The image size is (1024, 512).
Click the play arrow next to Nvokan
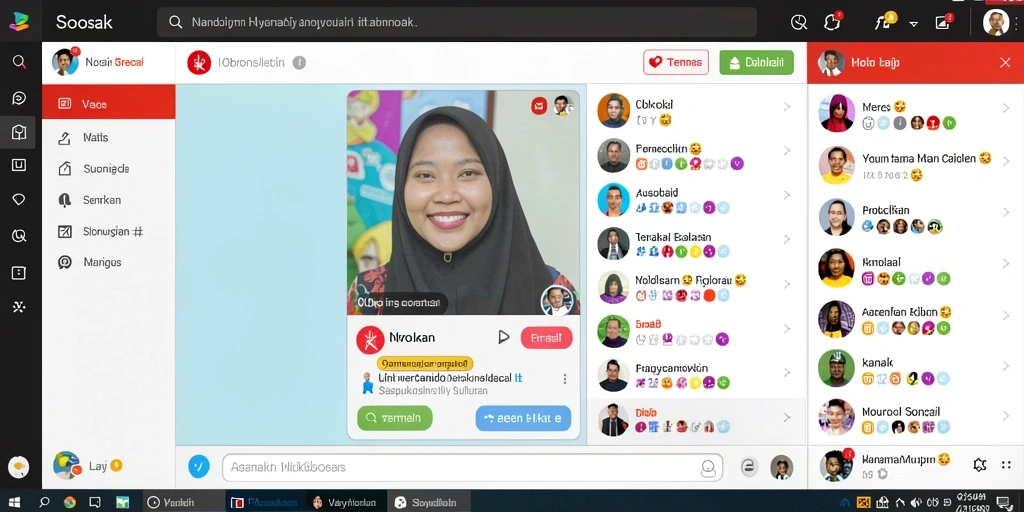tap(504, 337)
